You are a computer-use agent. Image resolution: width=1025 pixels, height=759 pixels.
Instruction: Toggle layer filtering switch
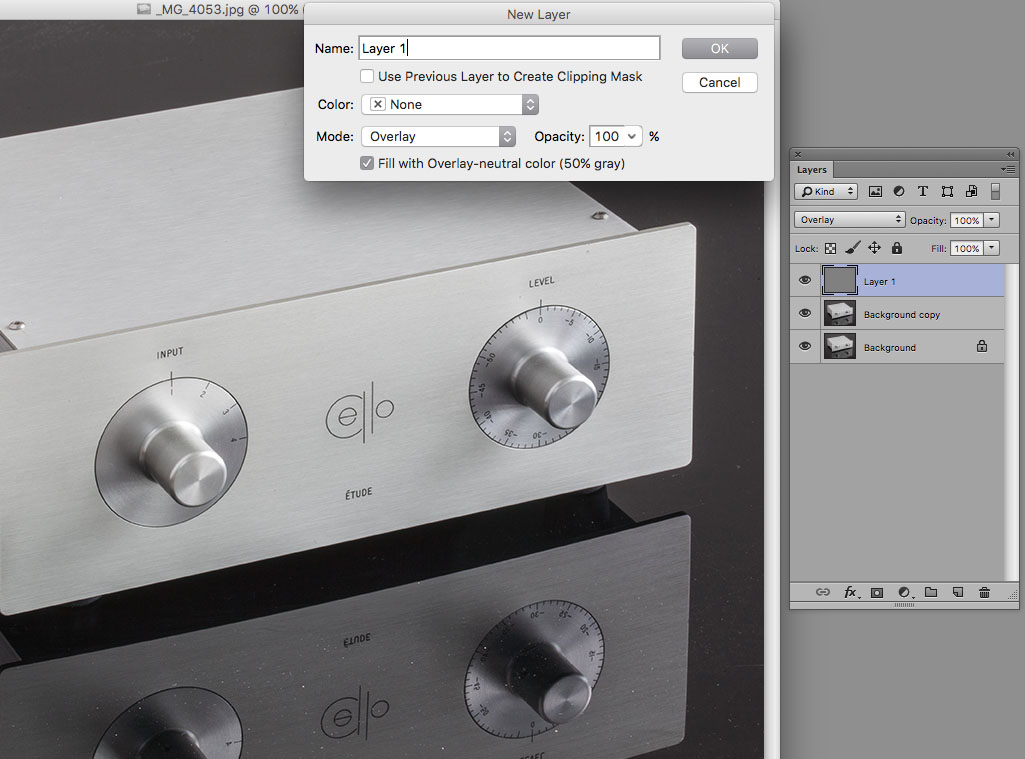pyautogui.click(x=995, y=192)
